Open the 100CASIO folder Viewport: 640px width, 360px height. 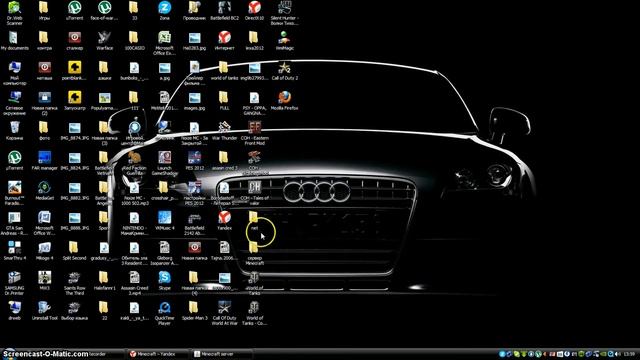[x=134, y=41]
